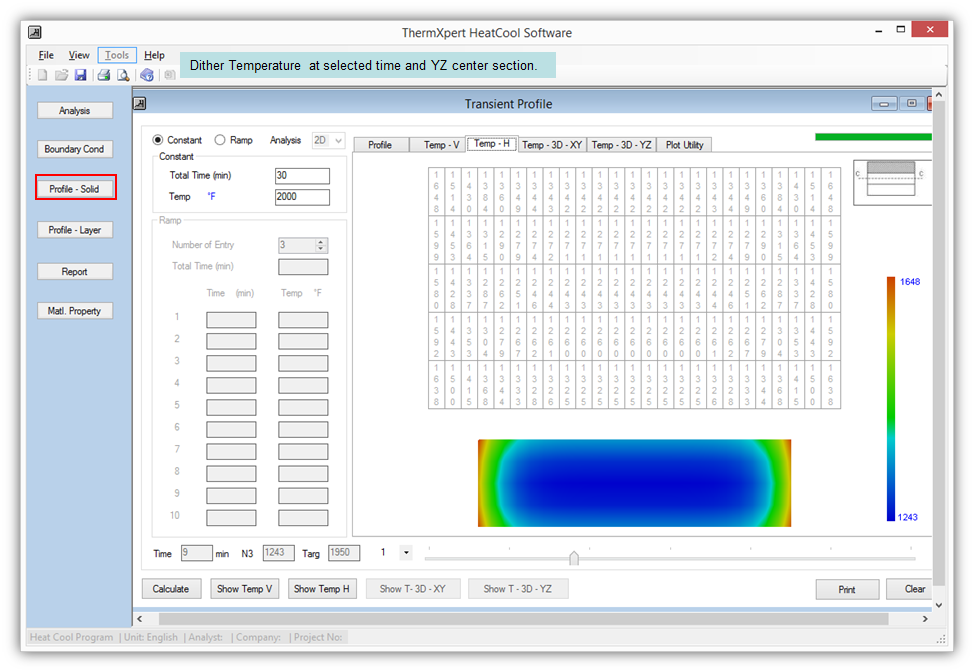Image resolution: width=974 pixels, height=672 pixels.
Task: Click Ramp row 1 Time input field
Action: pyautogui.click(x=231, y=320)
